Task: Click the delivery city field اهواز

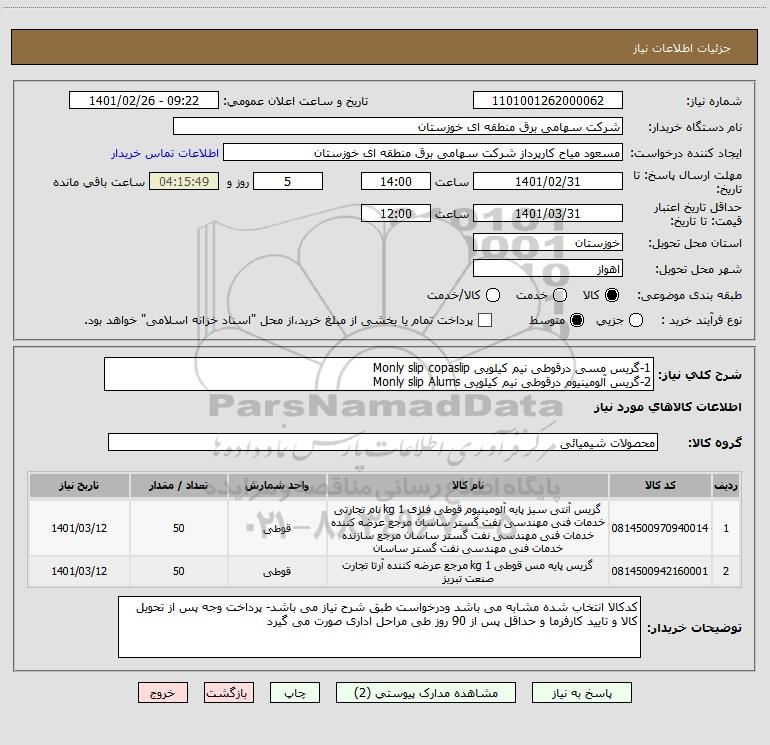Action: point(548,269)
